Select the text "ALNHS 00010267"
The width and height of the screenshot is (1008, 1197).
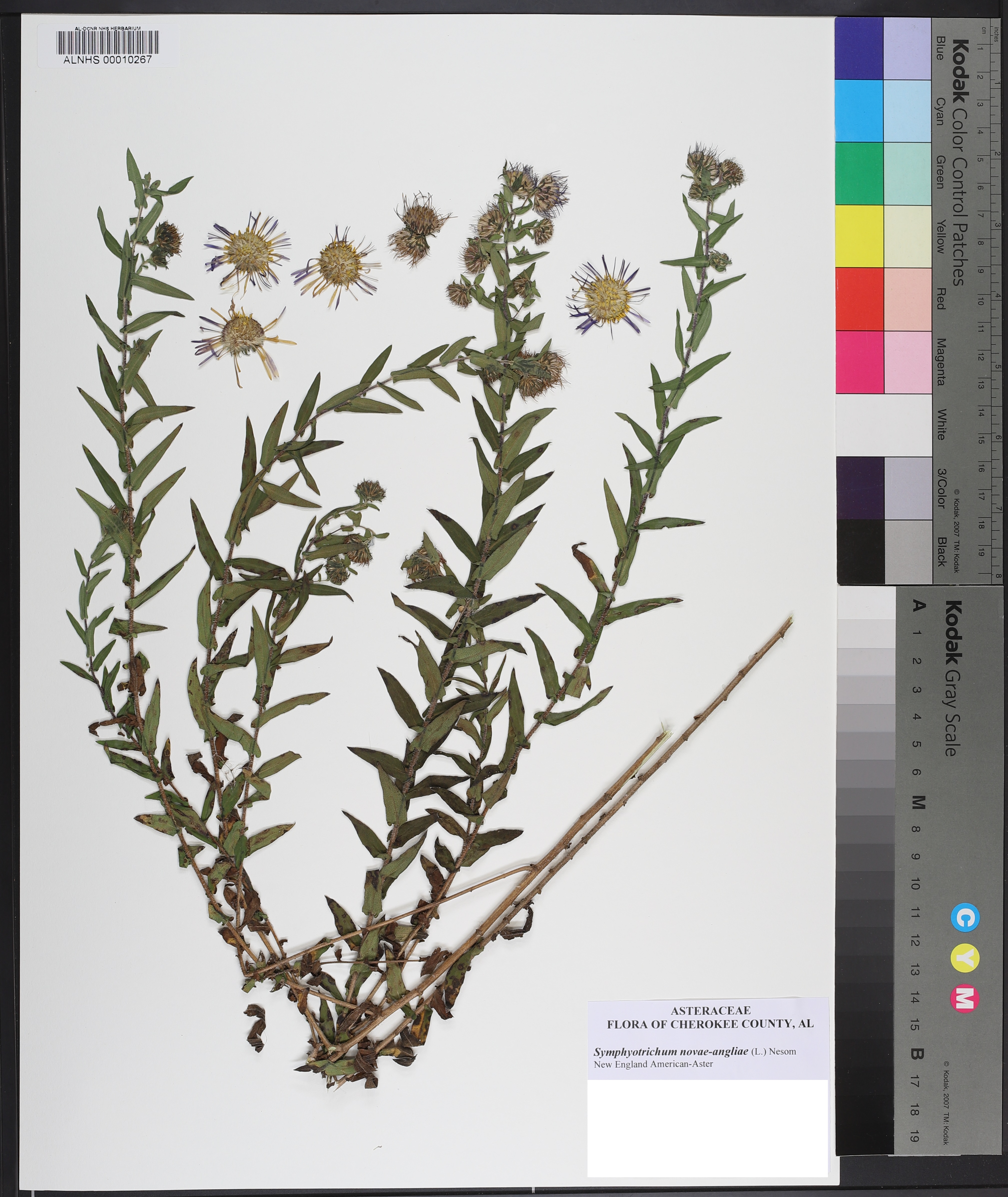[108, 60]
